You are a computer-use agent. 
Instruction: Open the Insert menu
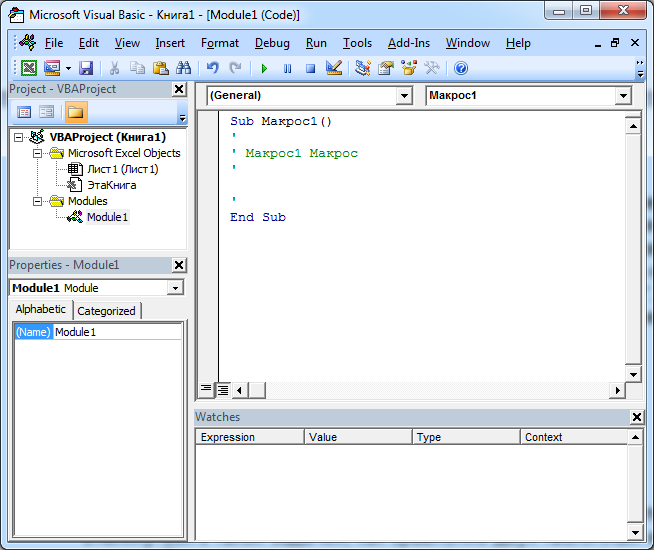point(170,43)
